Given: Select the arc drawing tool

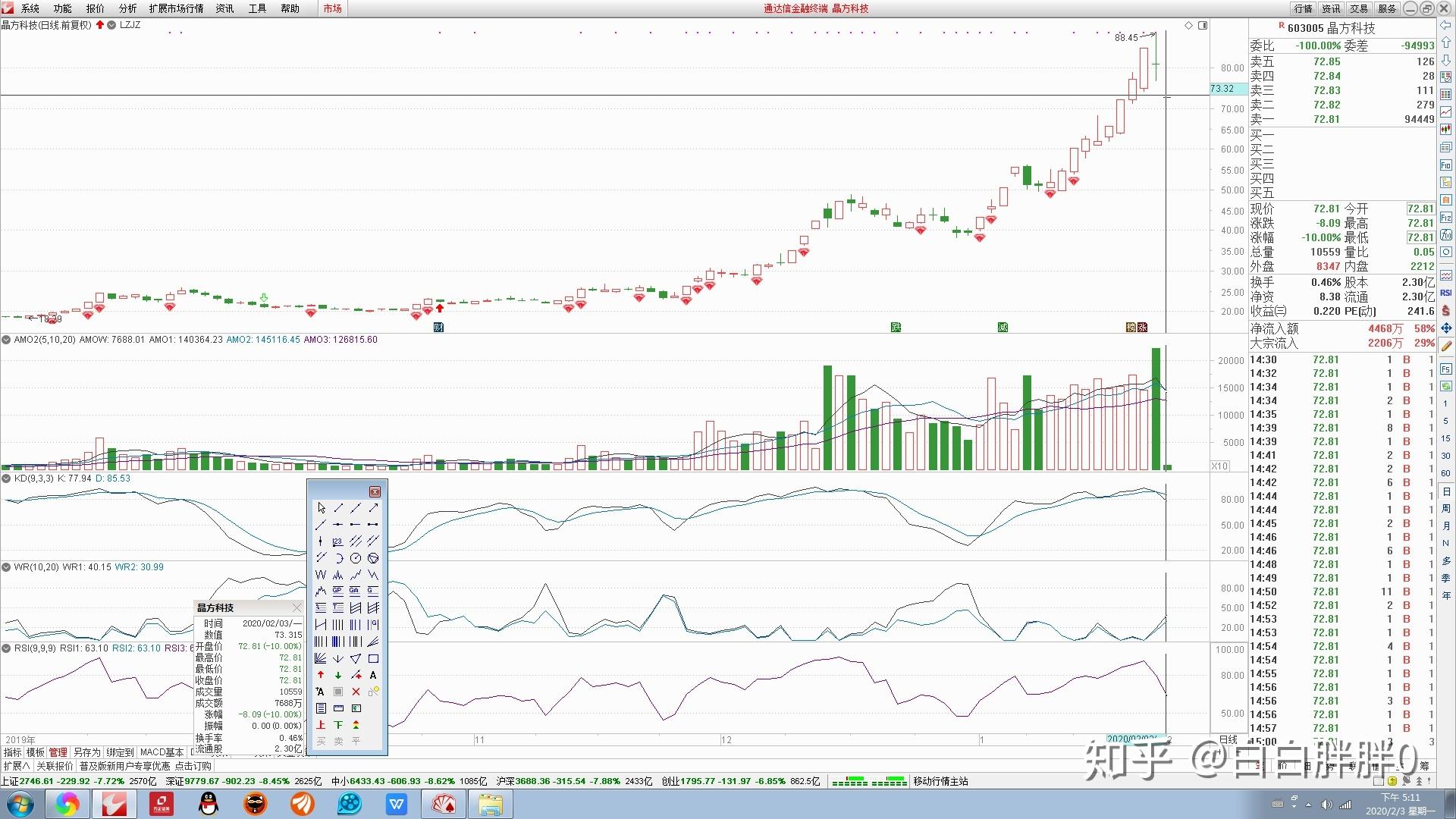Looking at the screenshot, I should [338, 558].
